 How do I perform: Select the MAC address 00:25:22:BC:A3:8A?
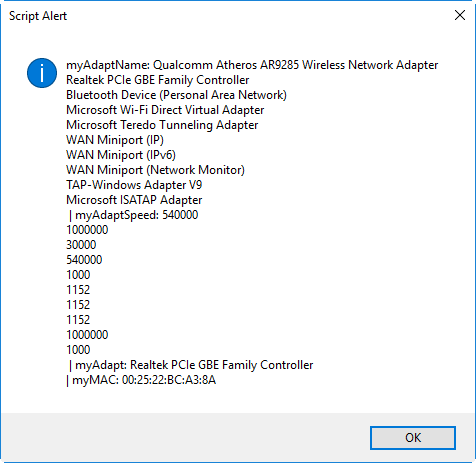(169, 380)
